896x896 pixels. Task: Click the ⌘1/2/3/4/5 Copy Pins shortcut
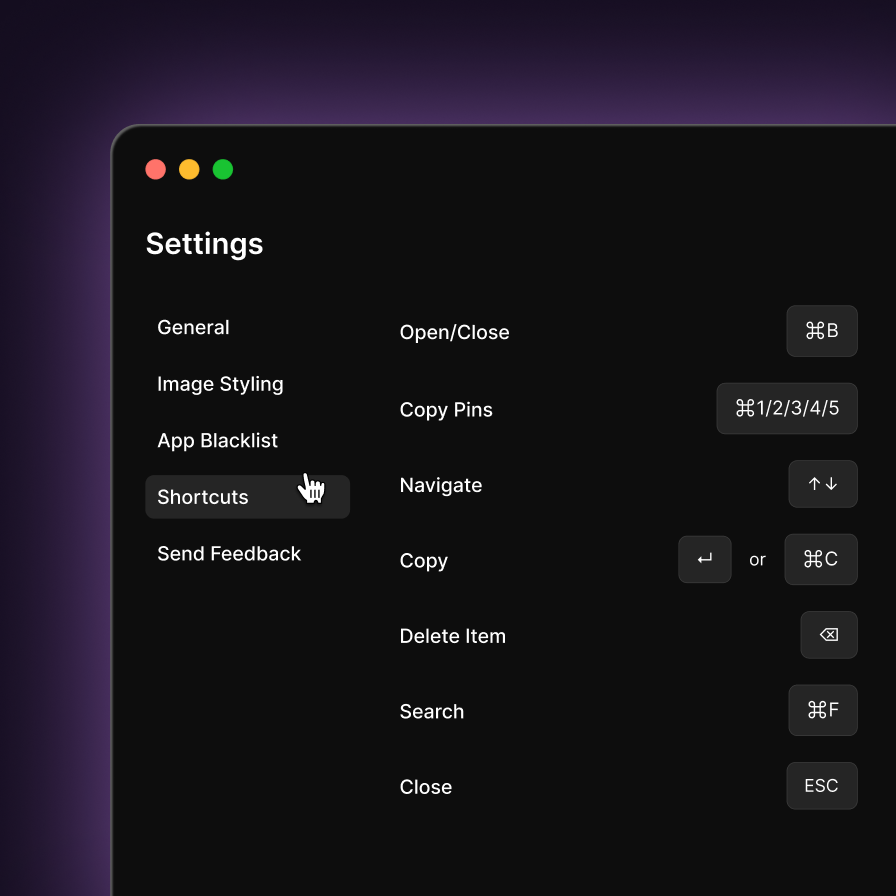click(787, 409)
